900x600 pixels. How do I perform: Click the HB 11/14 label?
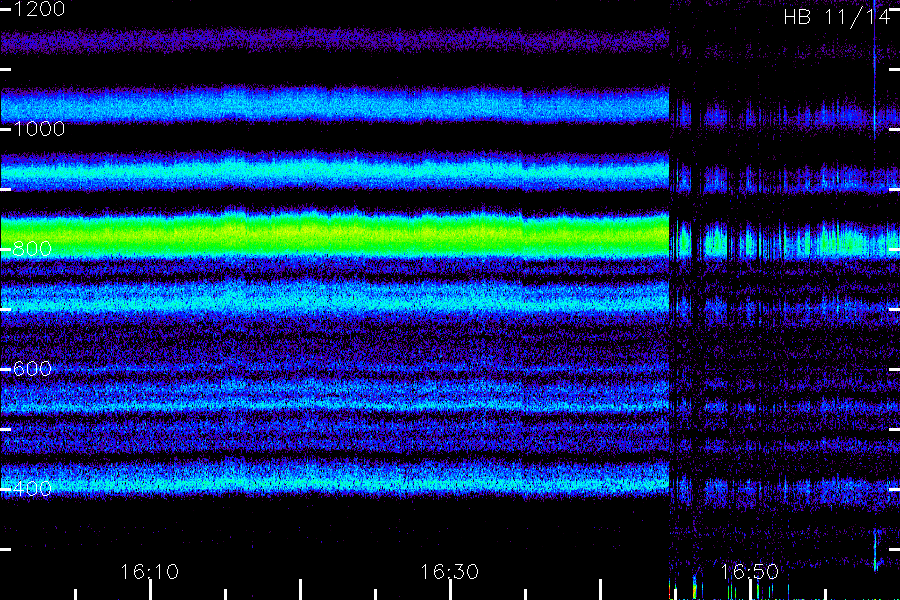(837, 17)
